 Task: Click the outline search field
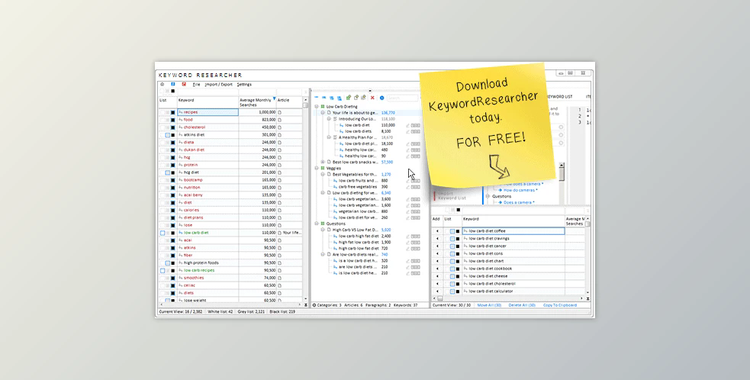click(402, 98)
